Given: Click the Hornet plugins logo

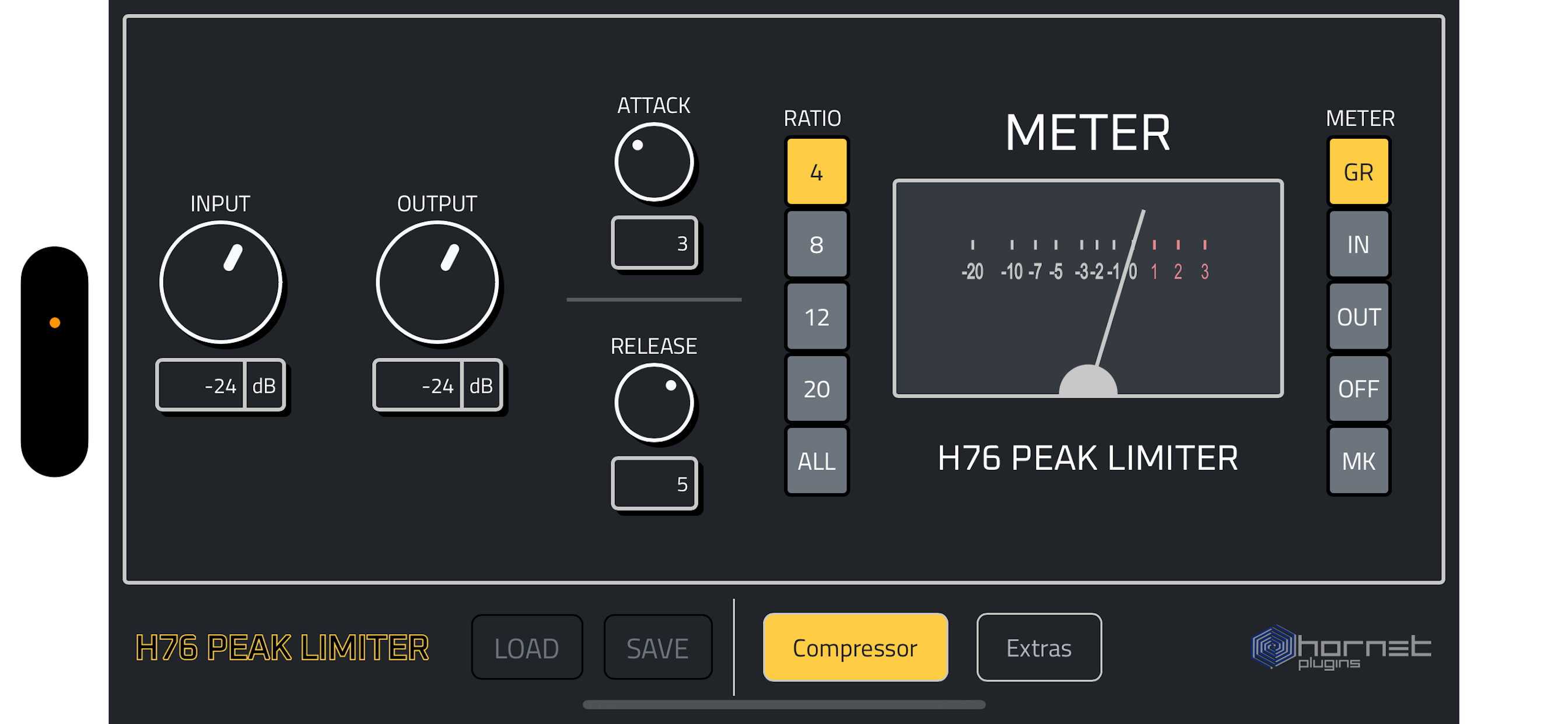Looking at the screenshot, I should 1340,647.
